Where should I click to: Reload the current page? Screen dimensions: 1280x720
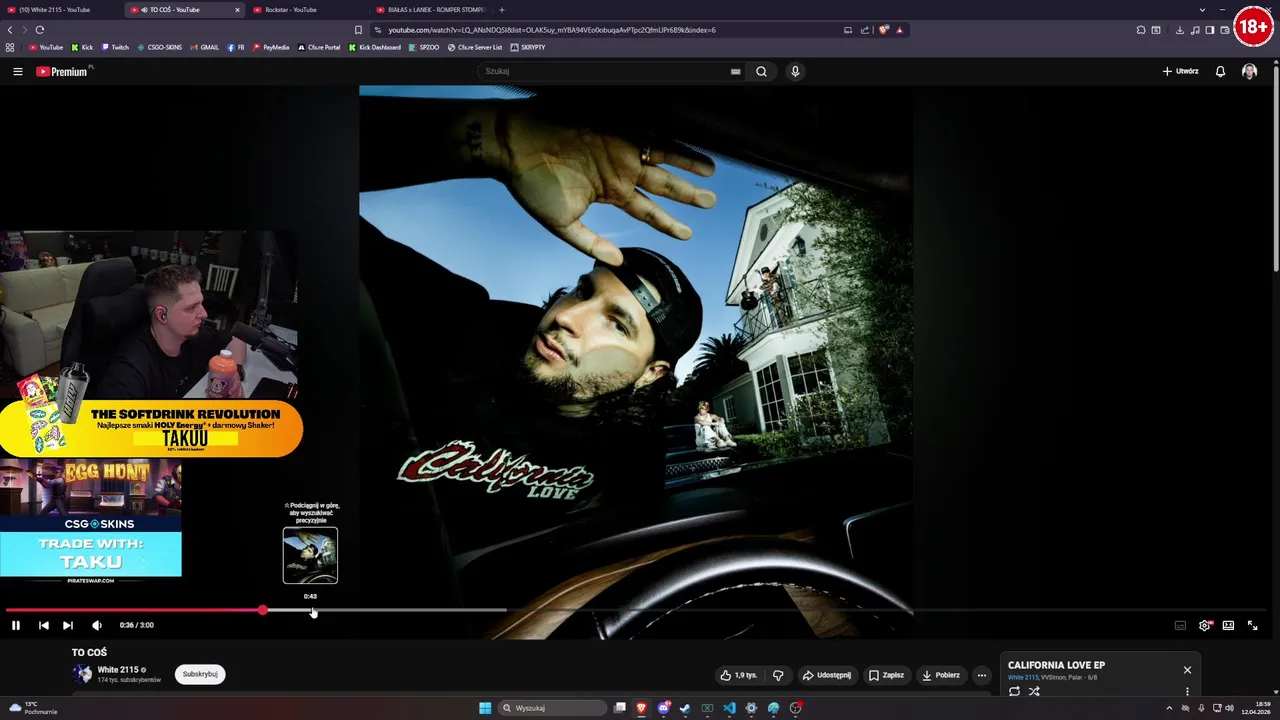tap(40, 30)
